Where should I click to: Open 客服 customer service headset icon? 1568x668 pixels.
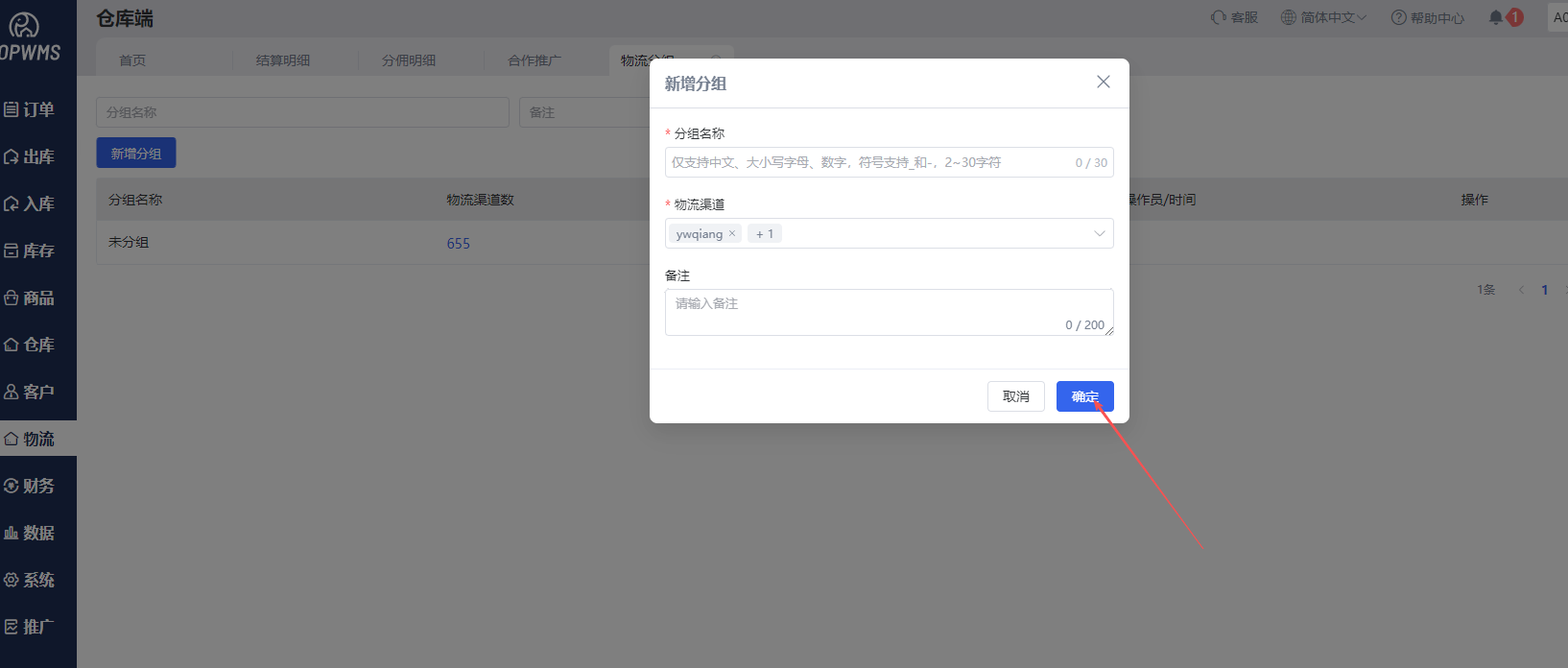1219,17
